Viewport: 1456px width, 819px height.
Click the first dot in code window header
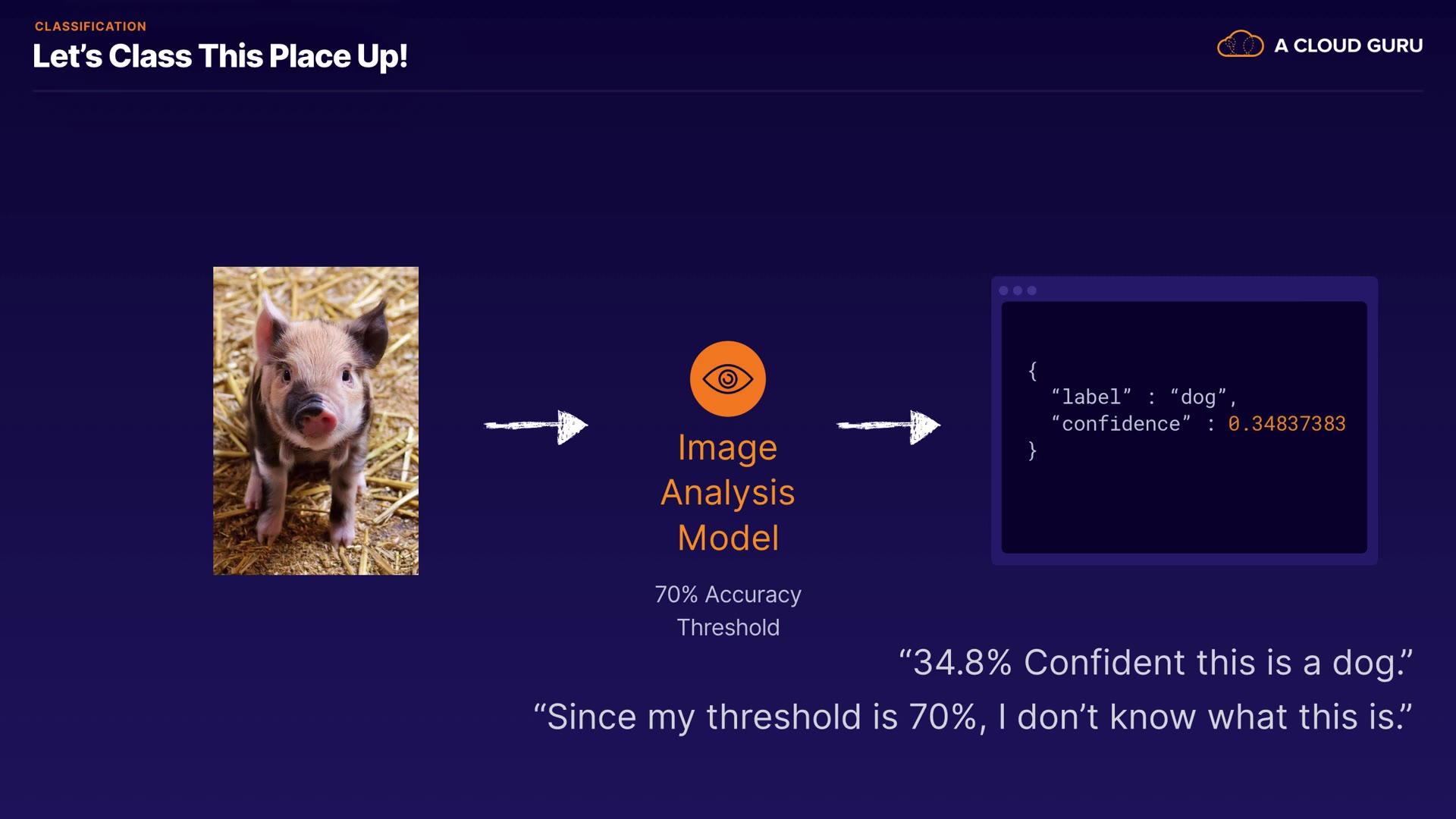click(x=1003, y=290)
